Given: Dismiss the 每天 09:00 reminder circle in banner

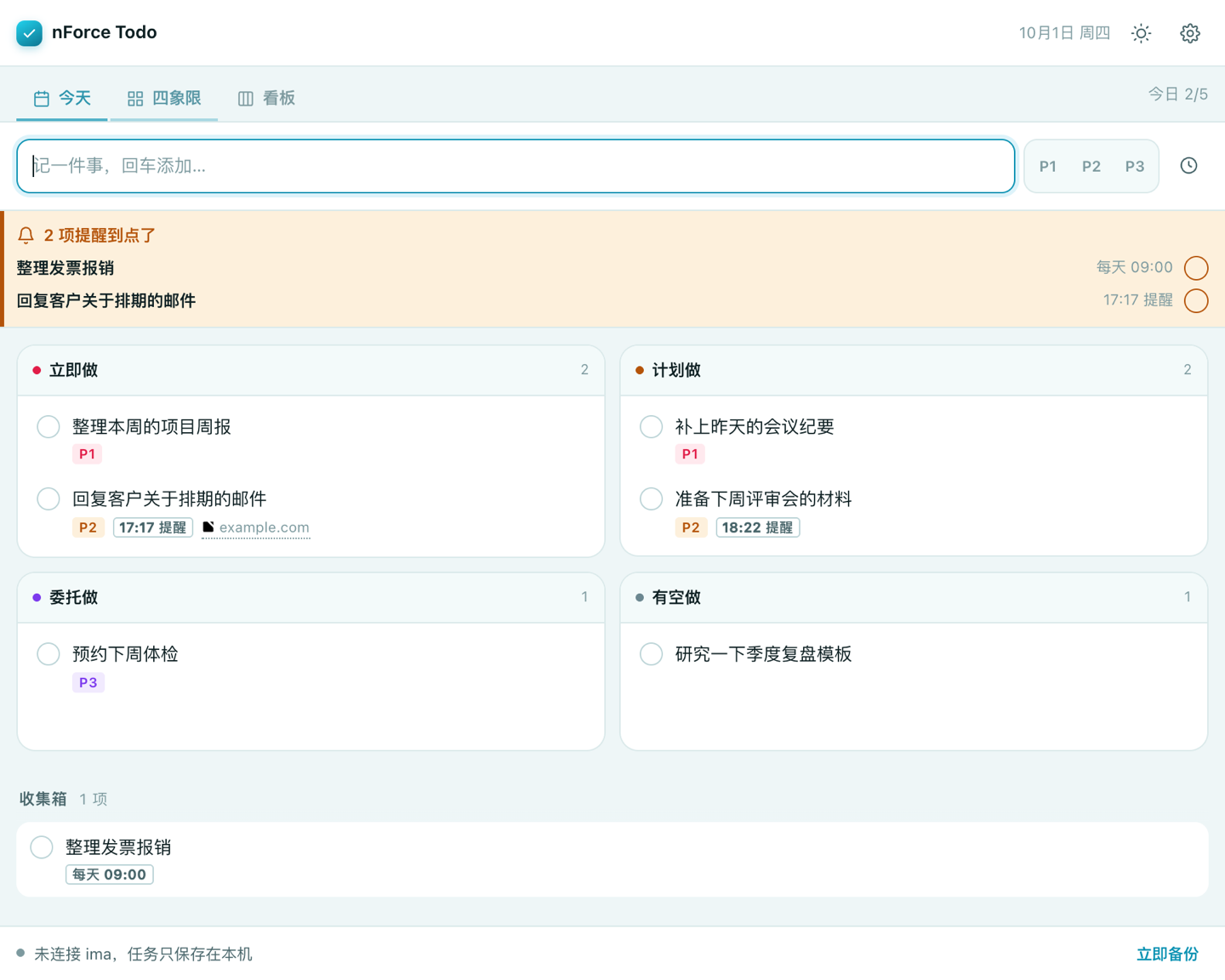Looking at the screenshot, I should click(1196, 268).
